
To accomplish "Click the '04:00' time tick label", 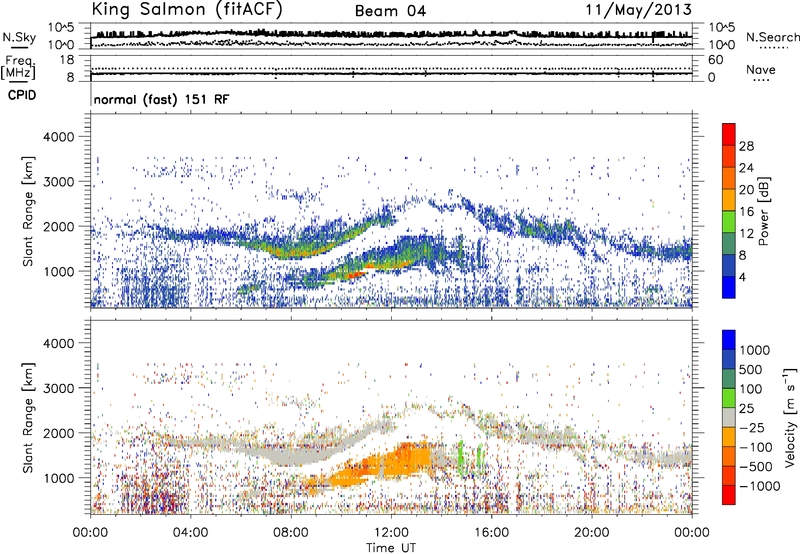I will pos(190,533).
